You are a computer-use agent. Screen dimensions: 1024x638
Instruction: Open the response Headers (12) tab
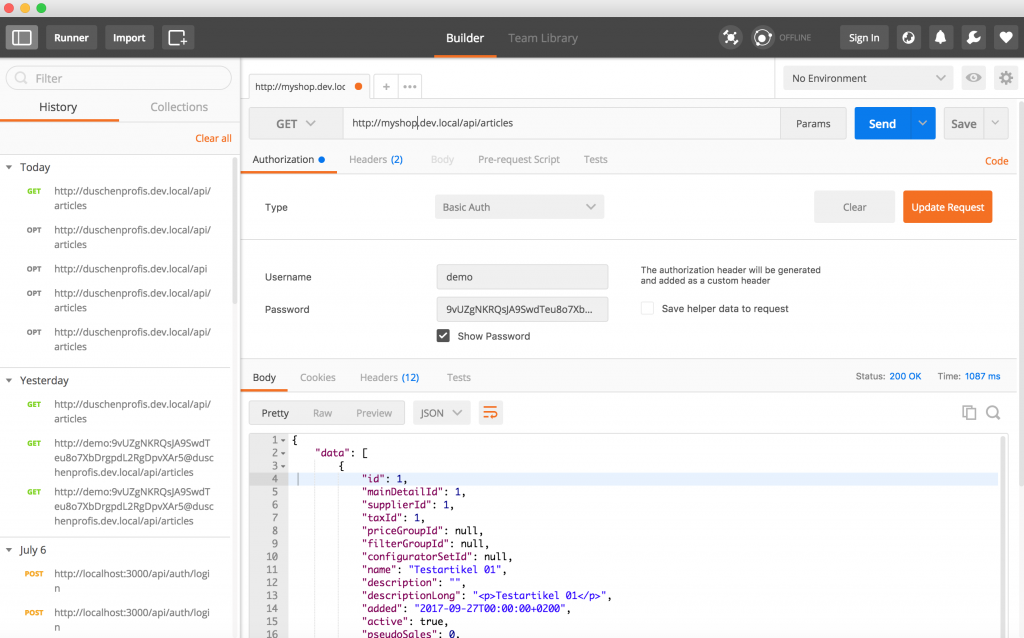pos(389,377)
